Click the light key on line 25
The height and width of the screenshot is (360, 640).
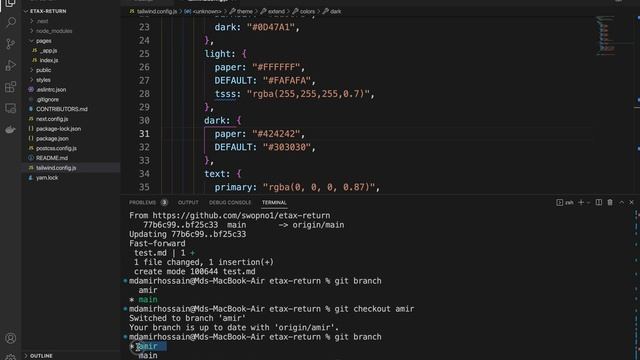tap(218, 54)
